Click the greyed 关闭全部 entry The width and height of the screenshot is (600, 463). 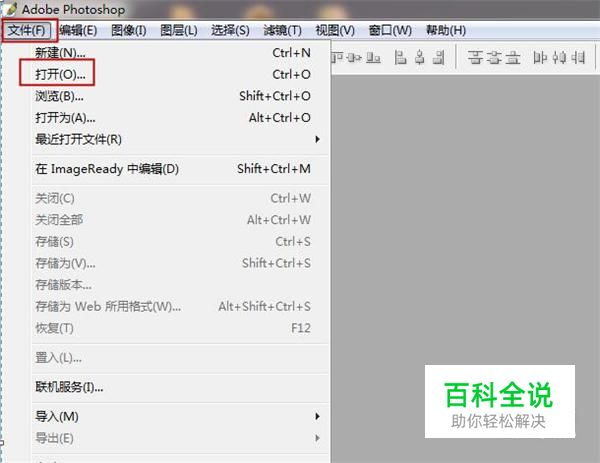coord(180,220)
